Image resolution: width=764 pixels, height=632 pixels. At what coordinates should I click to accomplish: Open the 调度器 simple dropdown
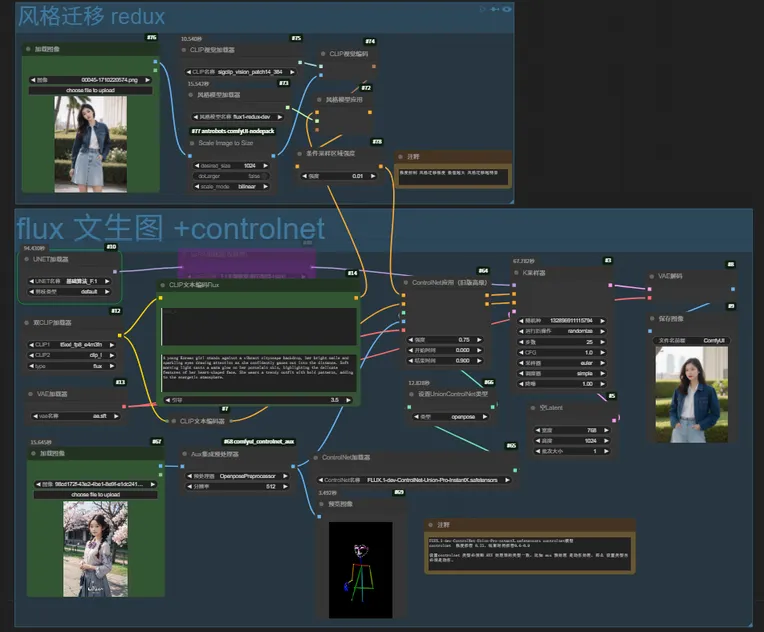(560, 373)
